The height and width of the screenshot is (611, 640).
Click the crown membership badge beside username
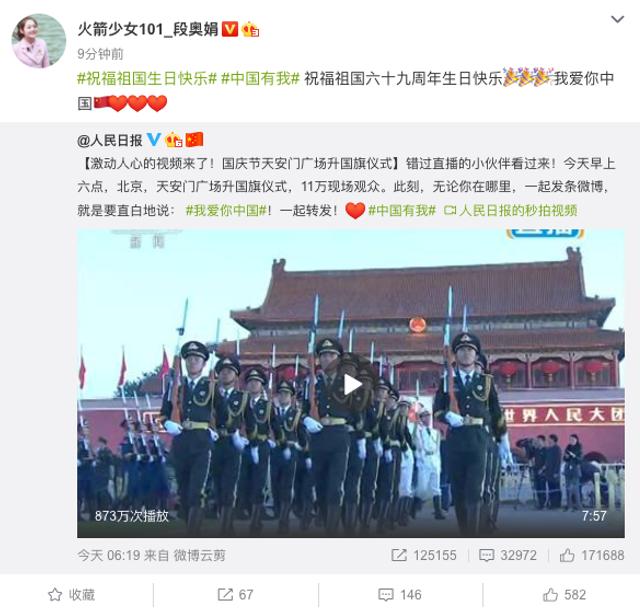coord(250,29)
